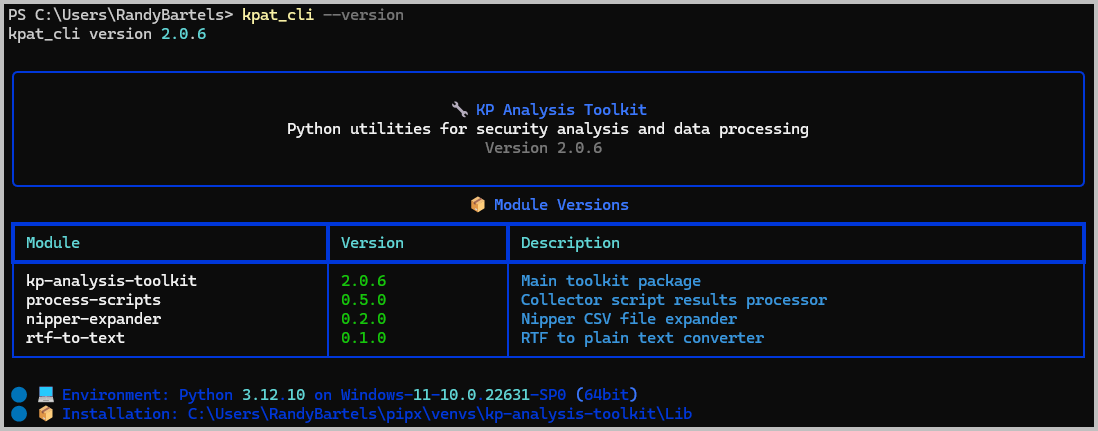Click the package icon beside Module Versions
Screen dimensions: 1098x431
coord(478,205)
